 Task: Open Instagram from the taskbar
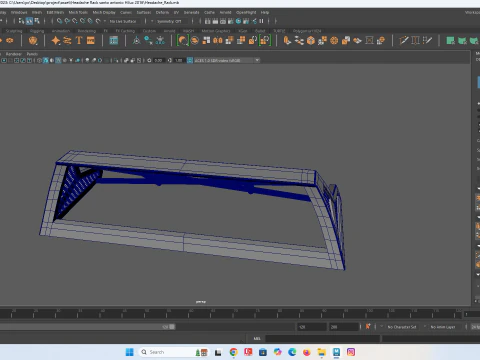click(x=351, y=352)
